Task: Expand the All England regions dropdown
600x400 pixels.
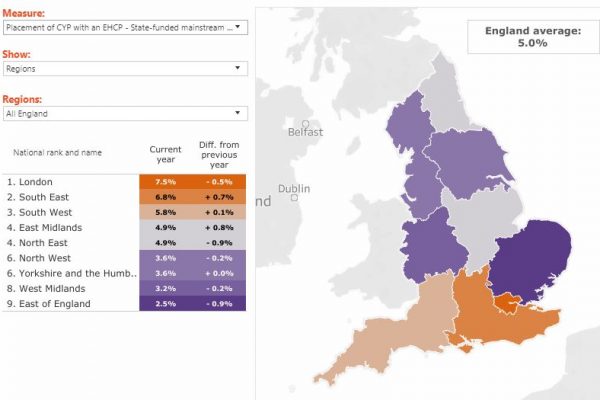Action: coord(125,114)
